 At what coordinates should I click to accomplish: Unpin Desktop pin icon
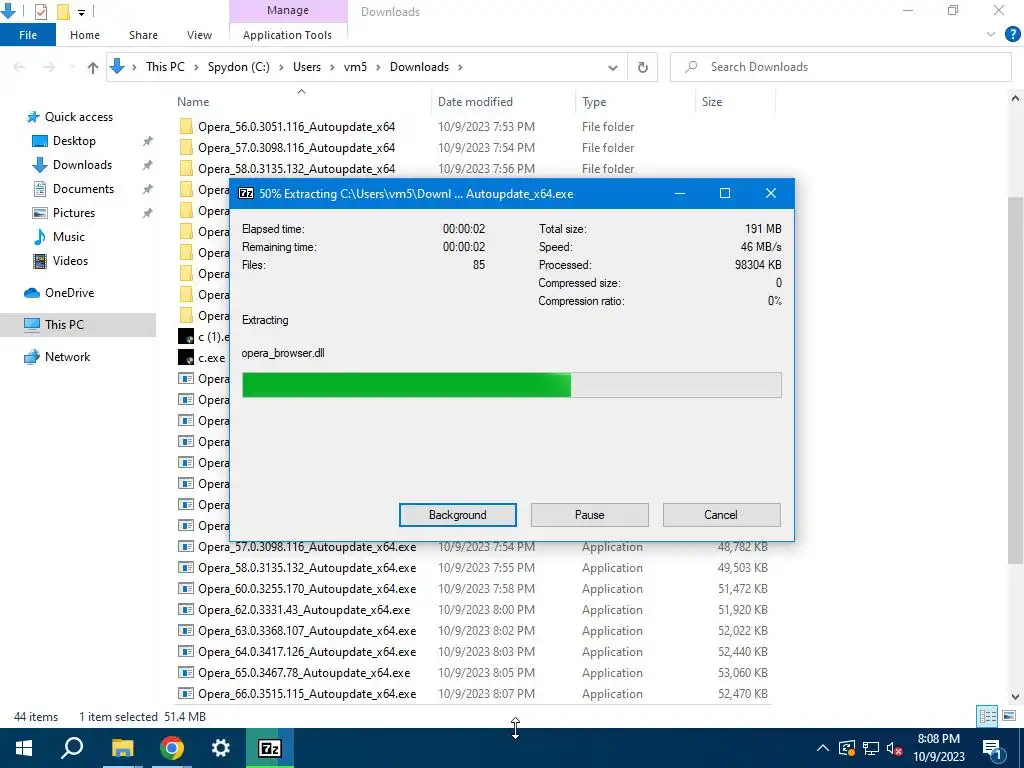point(148,141)
